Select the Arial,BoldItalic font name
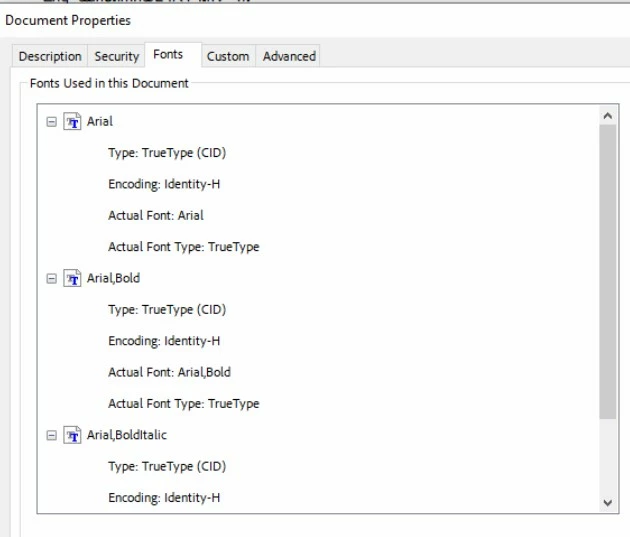 tap(127, 435)
